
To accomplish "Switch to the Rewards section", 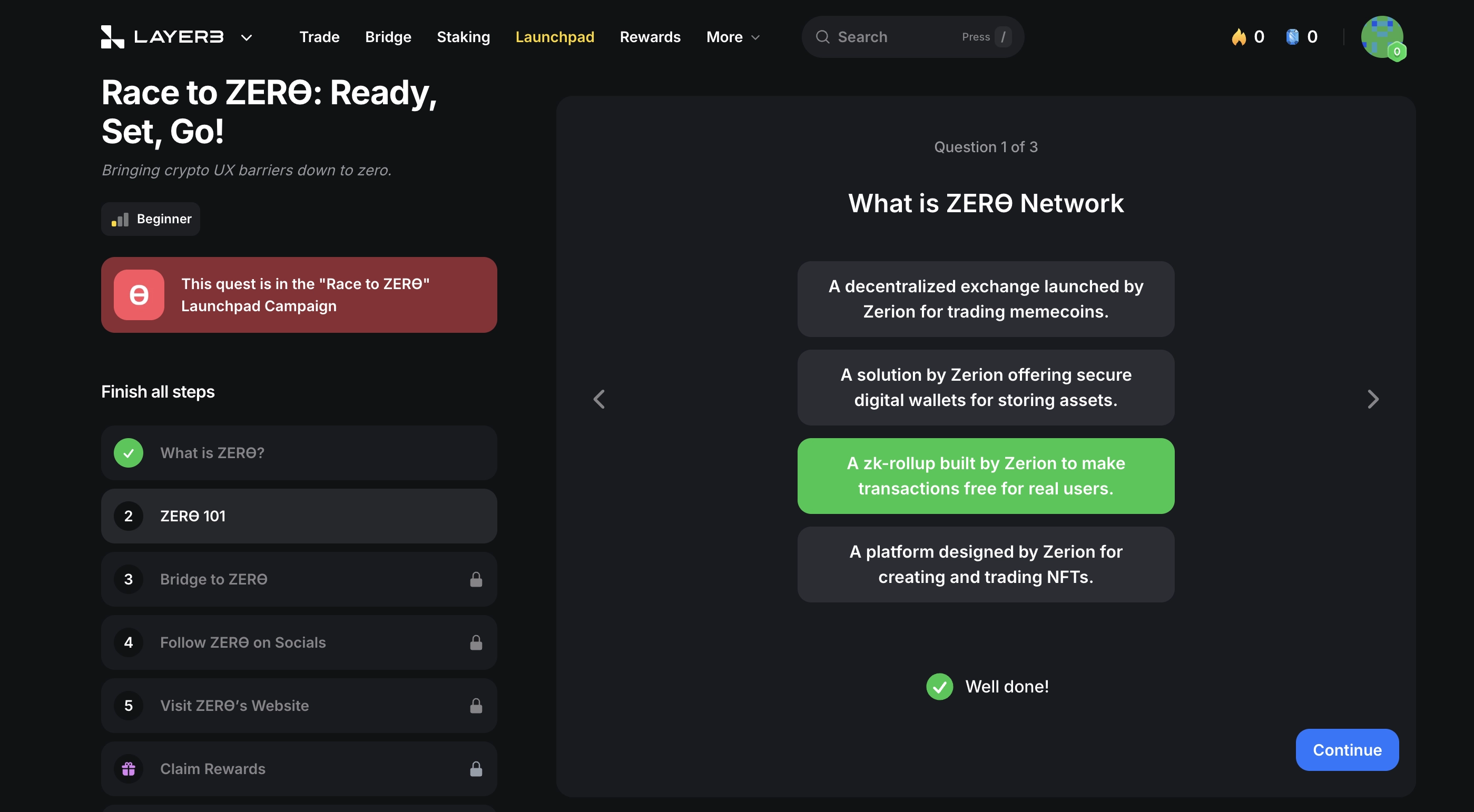I will click(x=650, y=36).
